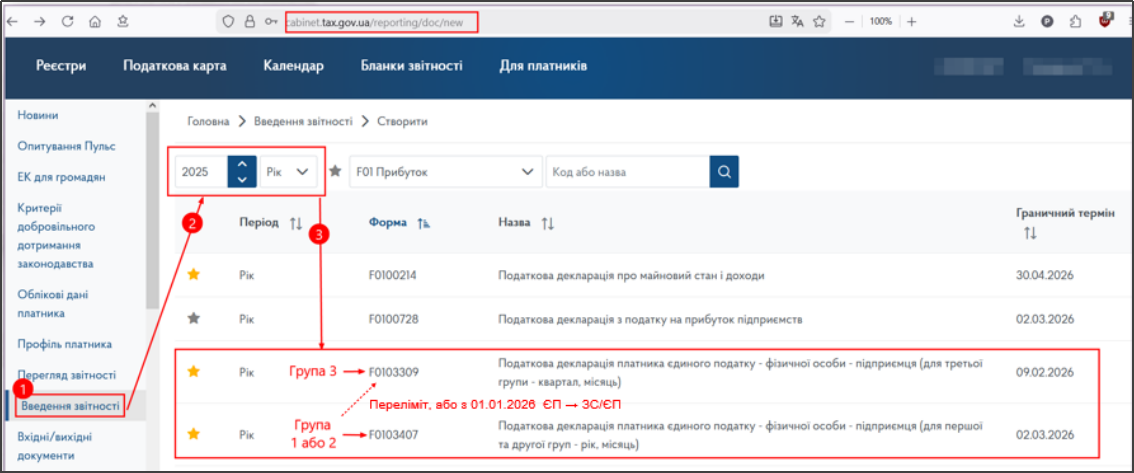The image size is (1134, 473).
Task: Open the Реєстри menu
Action: [x=61, y=67]
